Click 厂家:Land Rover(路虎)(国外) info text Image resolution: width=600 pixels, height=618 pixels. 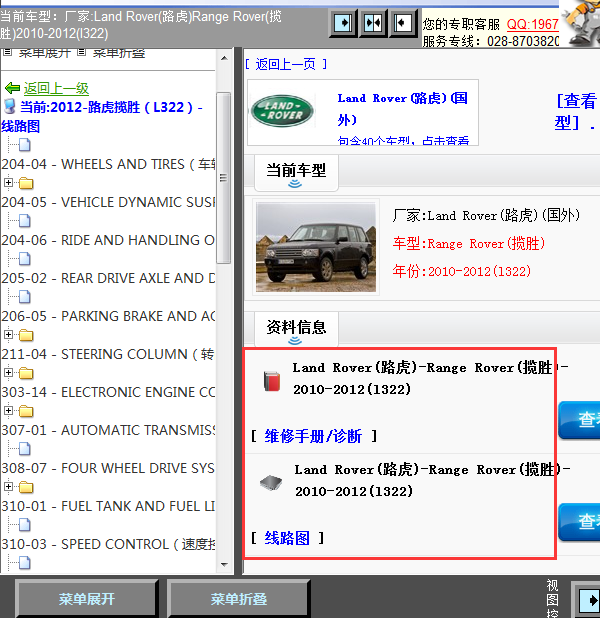[x=486, y=216]
